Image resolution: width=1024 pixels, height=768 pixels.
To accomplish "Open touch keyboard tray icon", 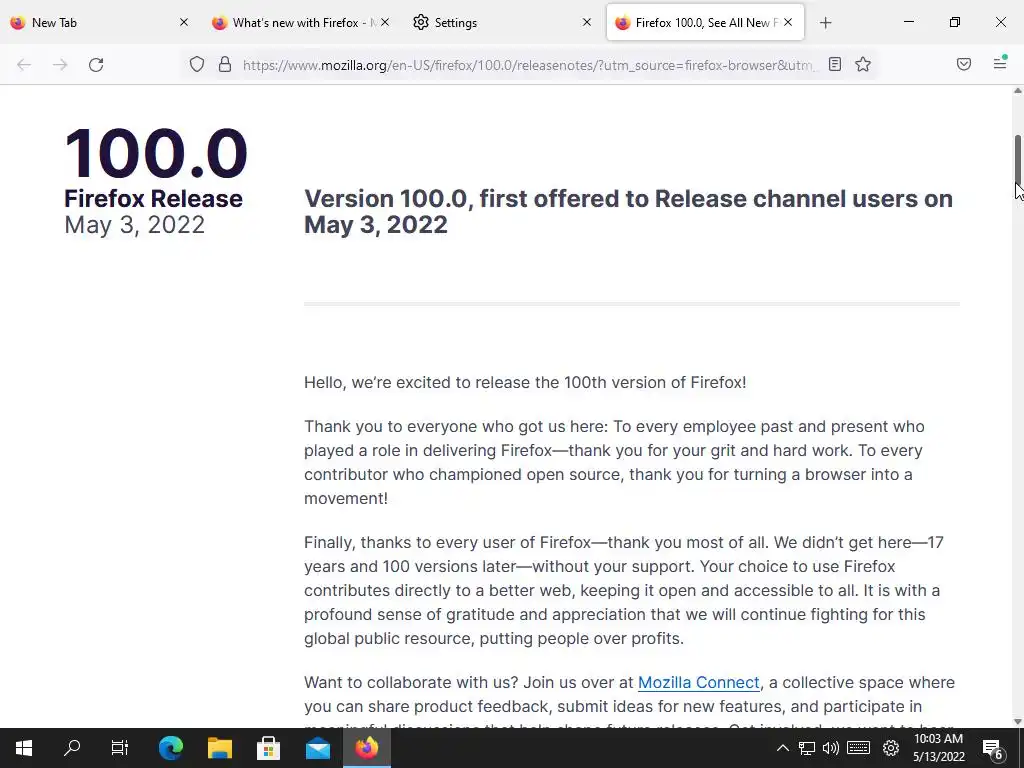I will tap(858, 748).
